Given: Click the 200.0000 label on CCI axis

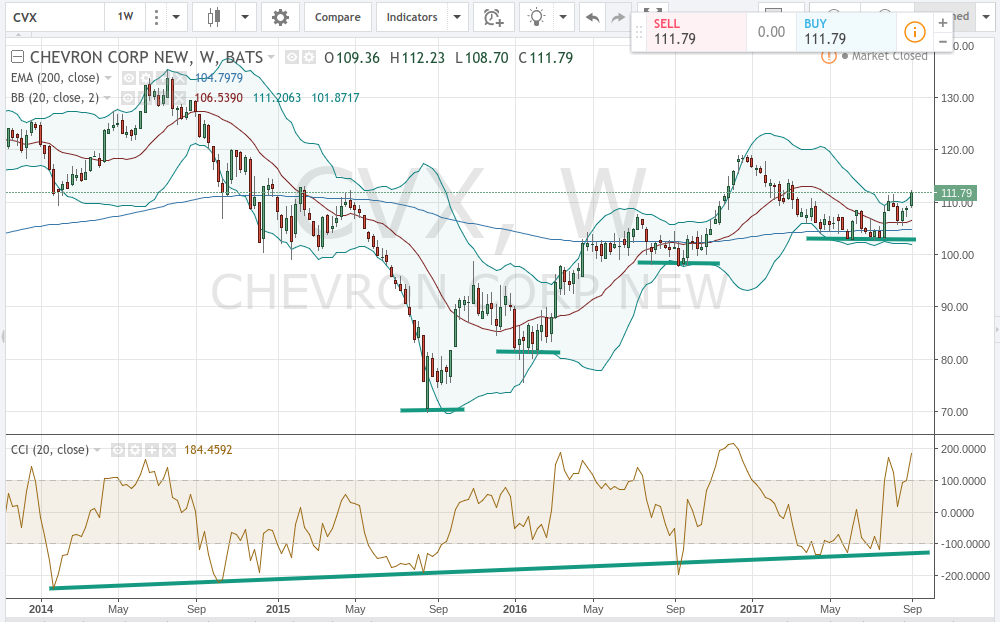Looking at the screenshot, I should pos(963,449).
